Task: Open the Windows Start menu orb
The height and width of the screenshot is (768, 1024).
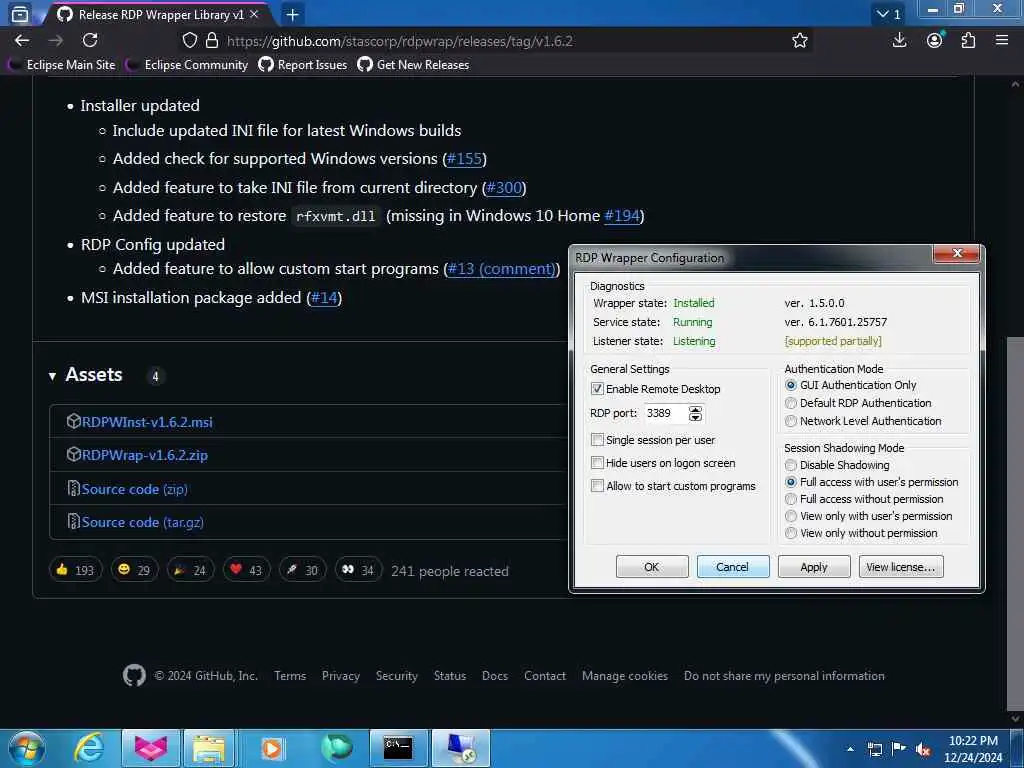Action: [27, 748]
